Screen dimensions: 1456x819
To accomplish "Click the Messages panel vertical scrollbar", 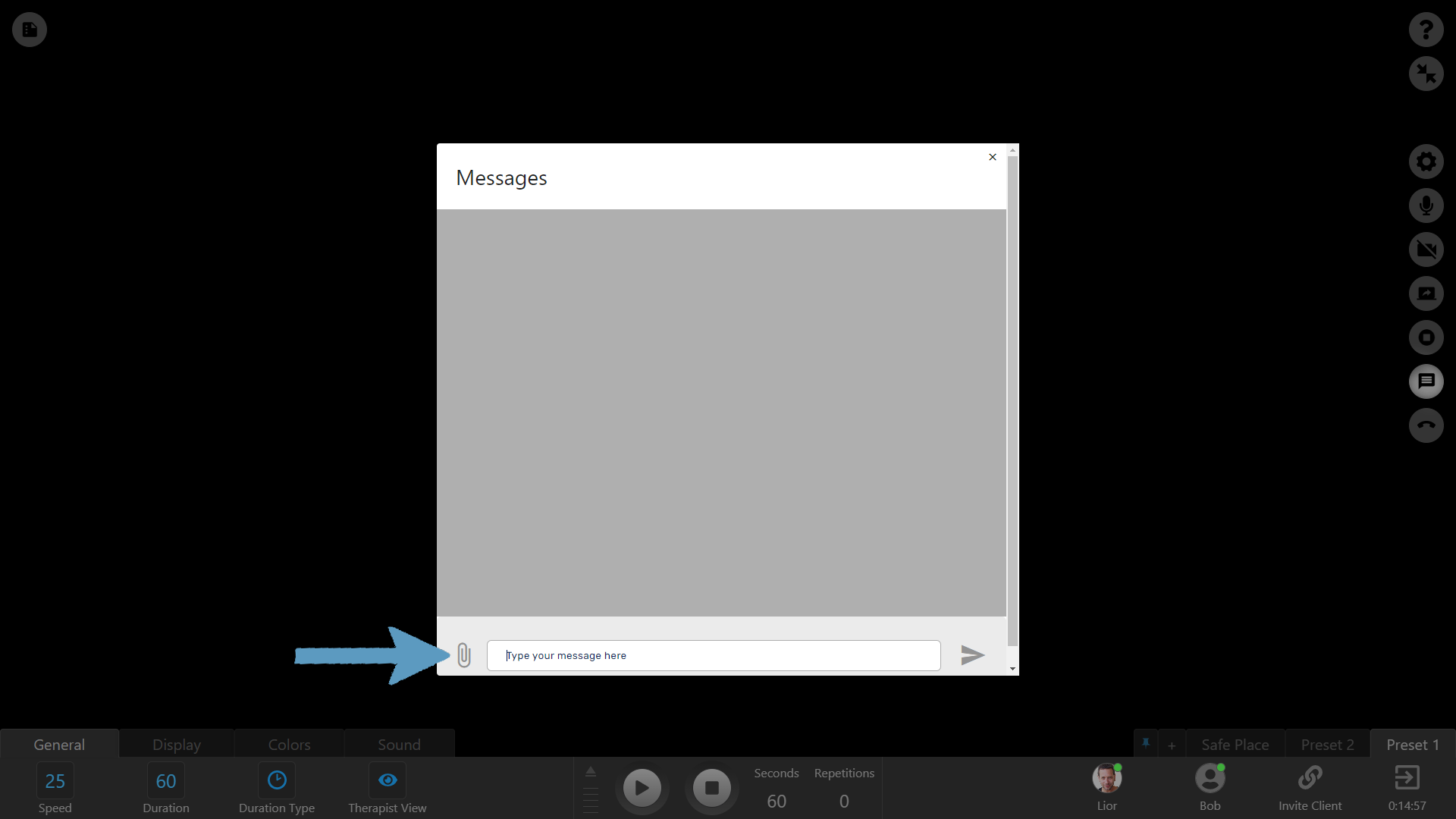I will tap(1012, 402).
